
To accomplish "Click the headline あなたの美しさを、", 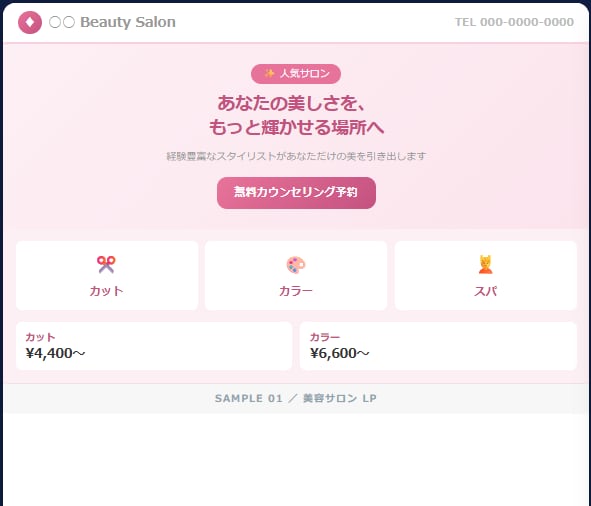I will (x=292, y=103).
